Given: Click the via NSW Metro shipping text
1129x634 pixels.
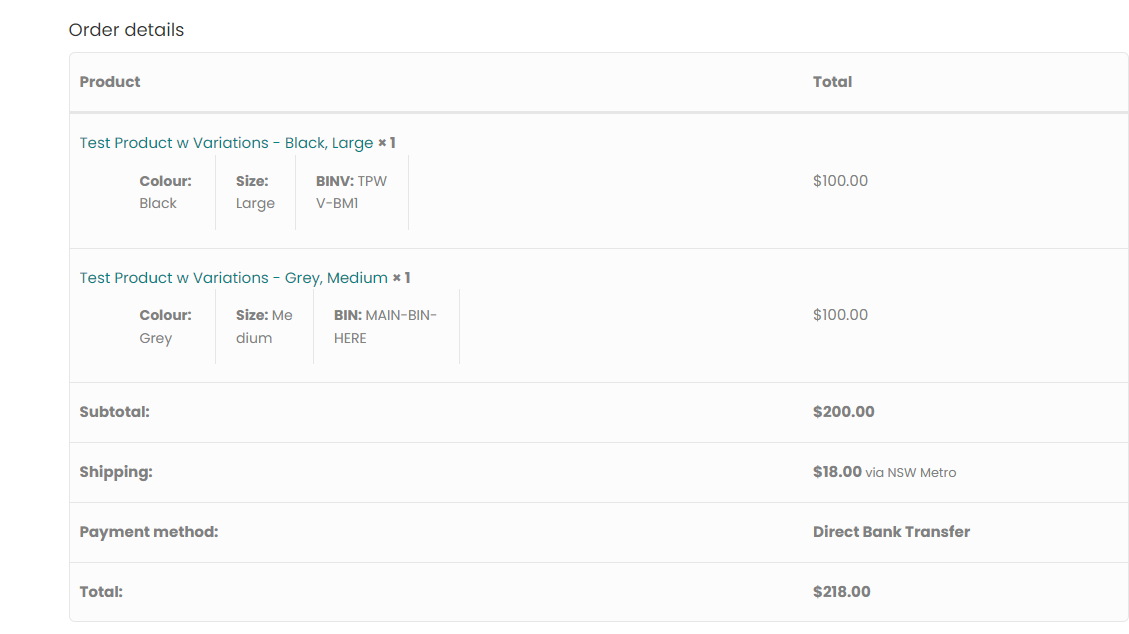Looking at the screenshot, I should point(911,473).
